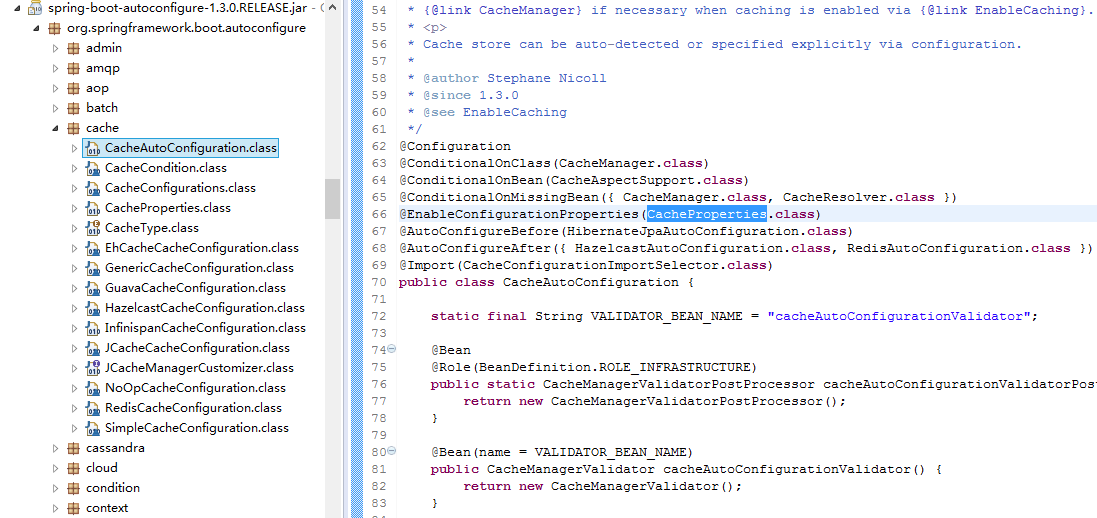1097x518 pixels.
Task: Select GuavaCacheConfiguration.class in the tree
Action: pyautogui.click(x=195, y=288)
